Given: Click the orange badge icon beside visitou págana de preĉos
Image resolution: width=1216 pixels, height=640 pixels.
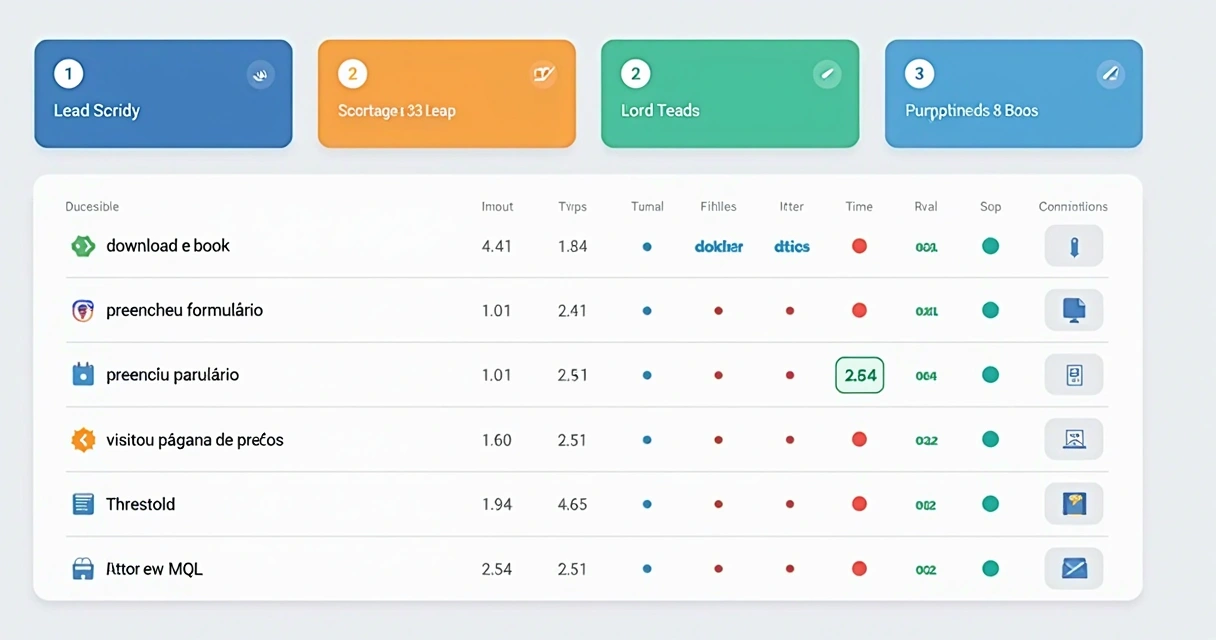Looking at the screenshot, I should click(84, 439).
